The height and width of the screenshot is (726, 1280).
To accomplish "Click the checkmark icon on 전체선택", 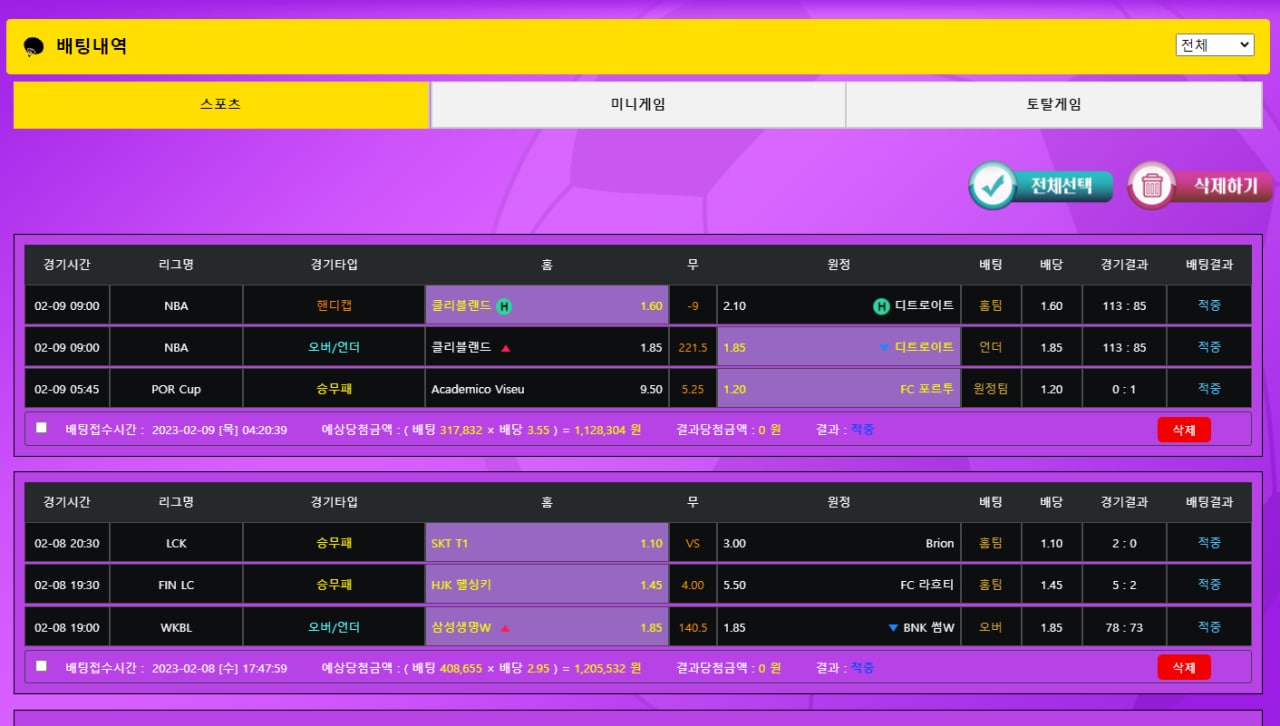I will 992,186.
